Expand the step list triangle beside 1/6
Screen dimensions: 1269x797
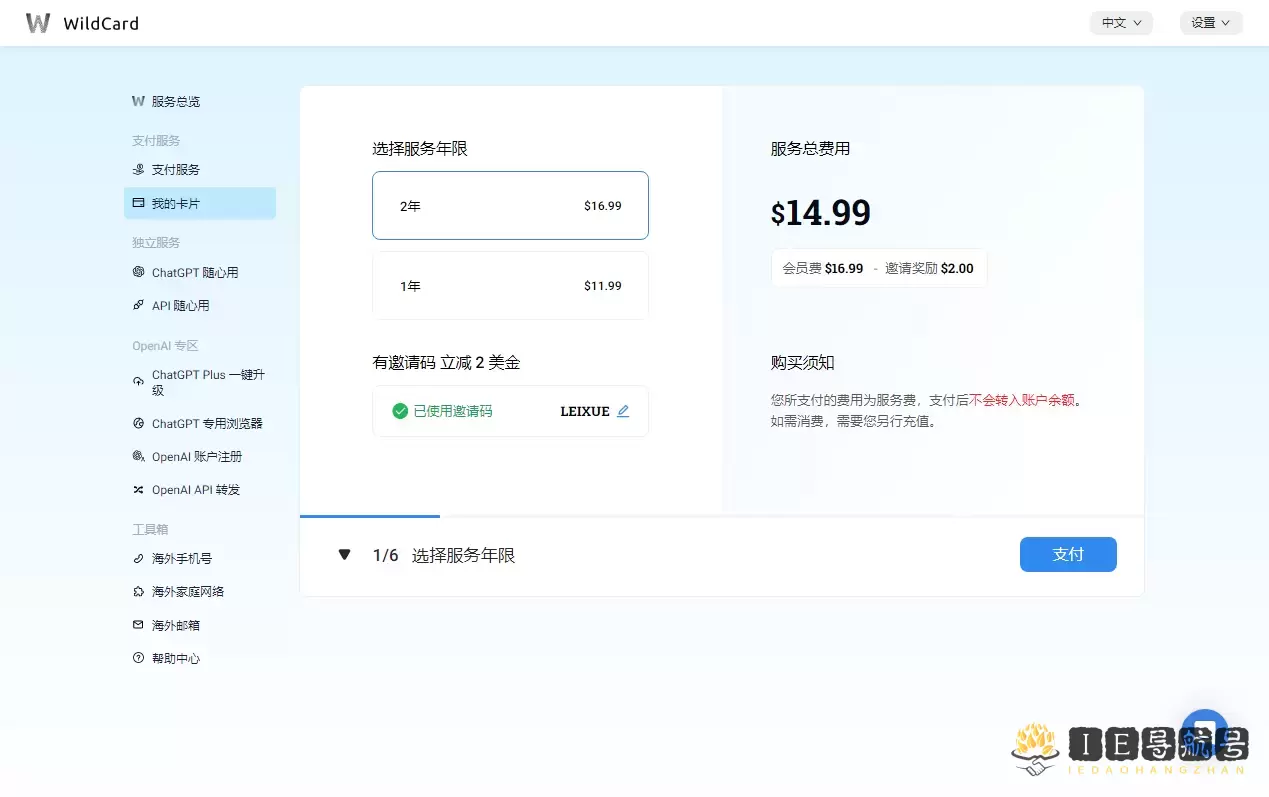click(345, 555)
